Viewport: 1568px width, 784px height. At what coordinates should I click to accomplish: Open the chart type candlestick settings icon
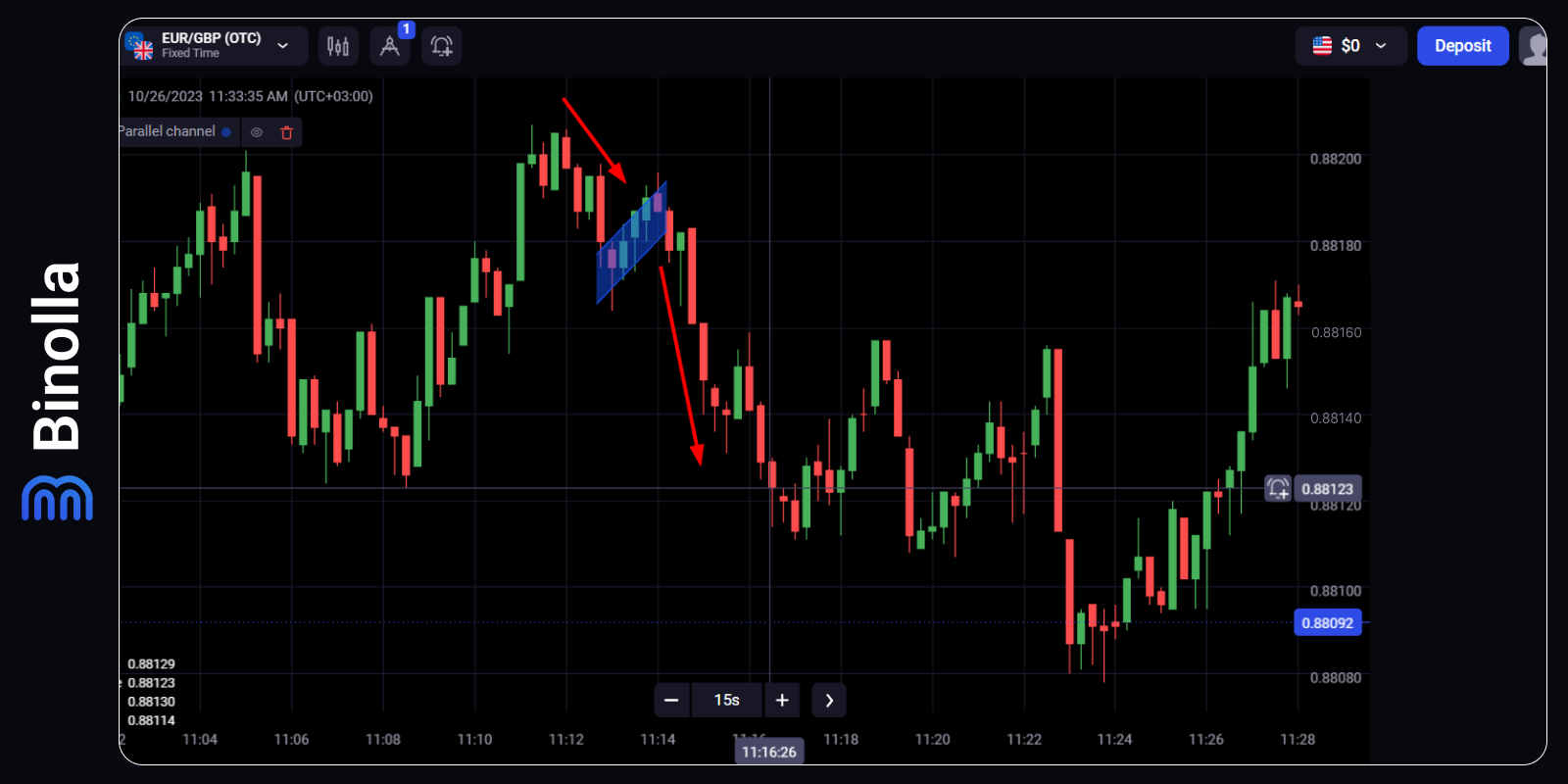(x=338, y=46)
